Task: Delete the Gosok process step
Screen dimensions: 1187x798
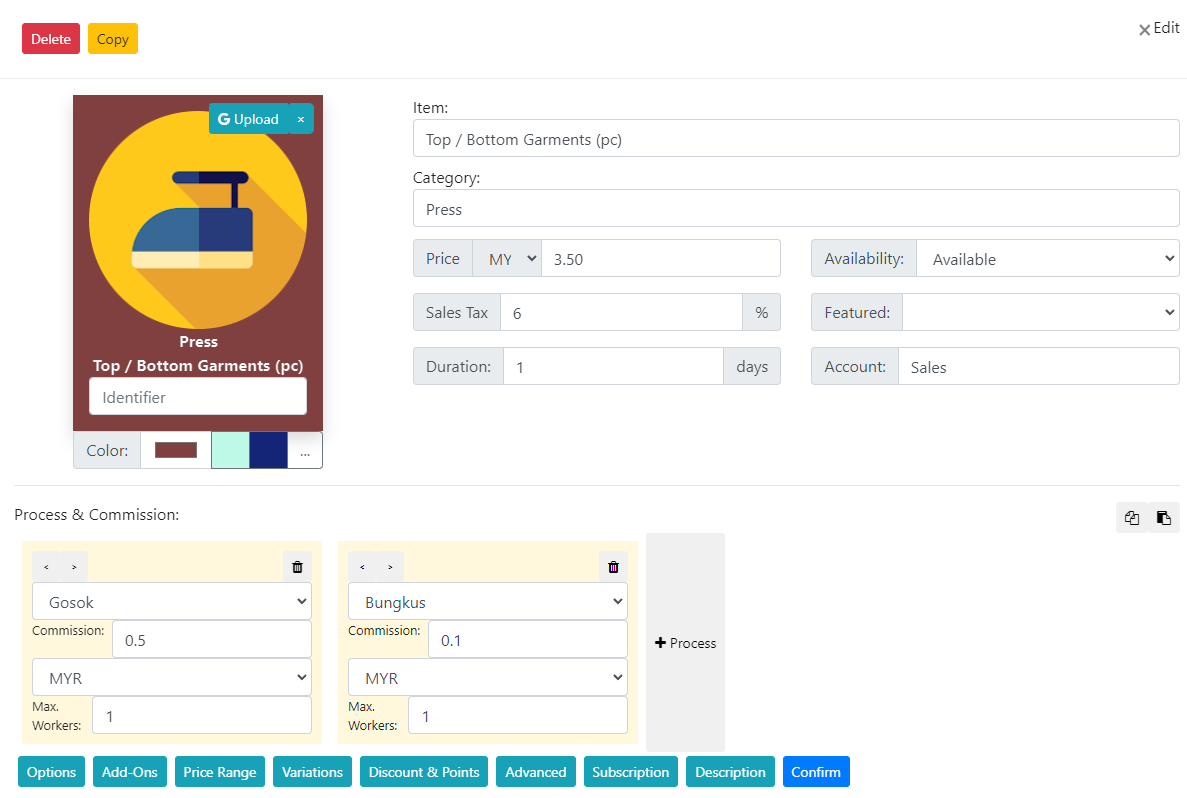Action: tap(296, 566)
